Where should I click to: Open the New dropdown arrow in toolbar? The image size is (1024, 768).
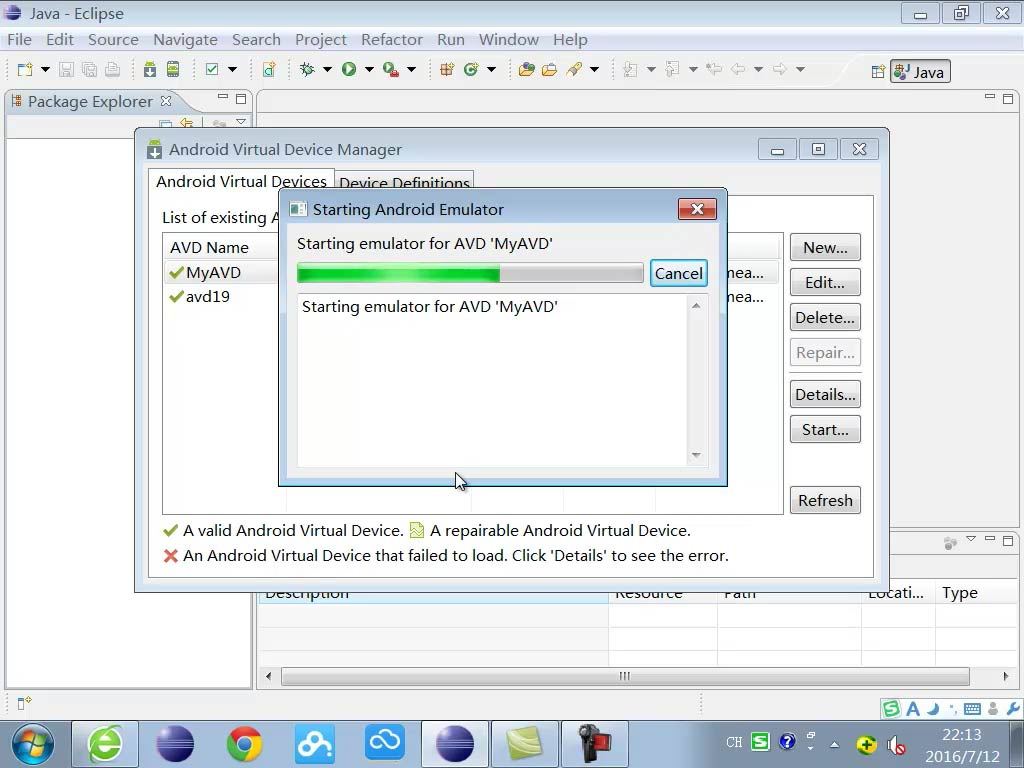click(45, 69)
